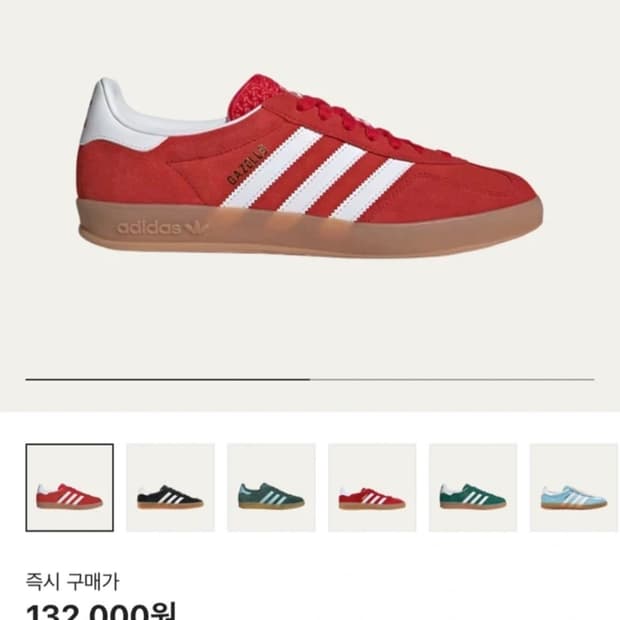This screenshot has width=620, height=620.
Task: Select the red Gazelle thumbnail with the border
Action: [x=70, y=488]
